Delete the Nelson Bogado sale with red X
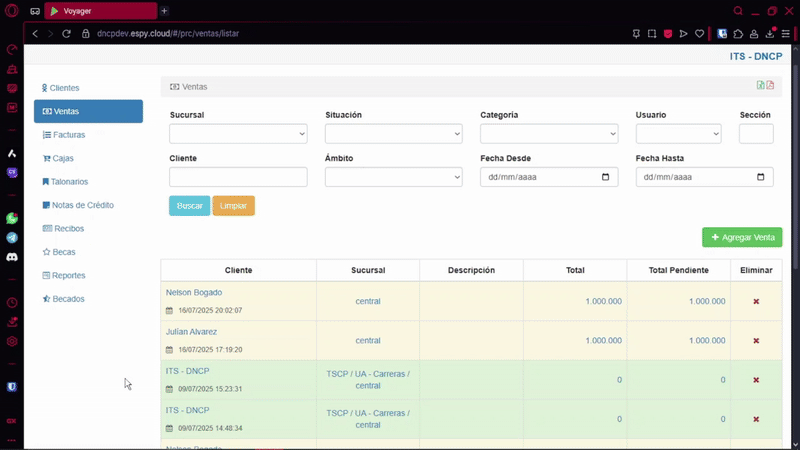Screen dimensions: 800x450 756,301
